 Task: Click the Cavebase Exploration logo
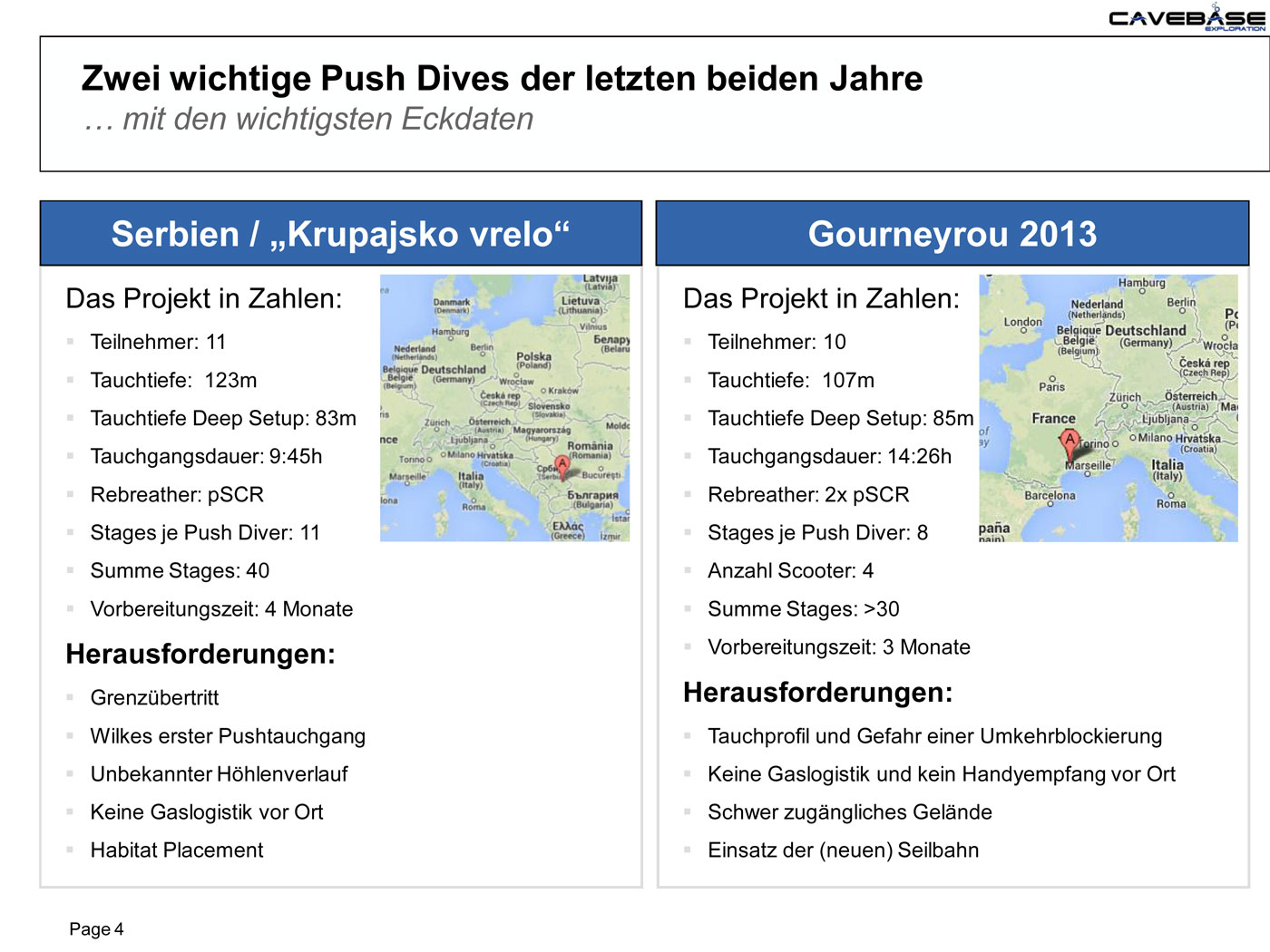pyautogui.click(x=1187, y=18)
